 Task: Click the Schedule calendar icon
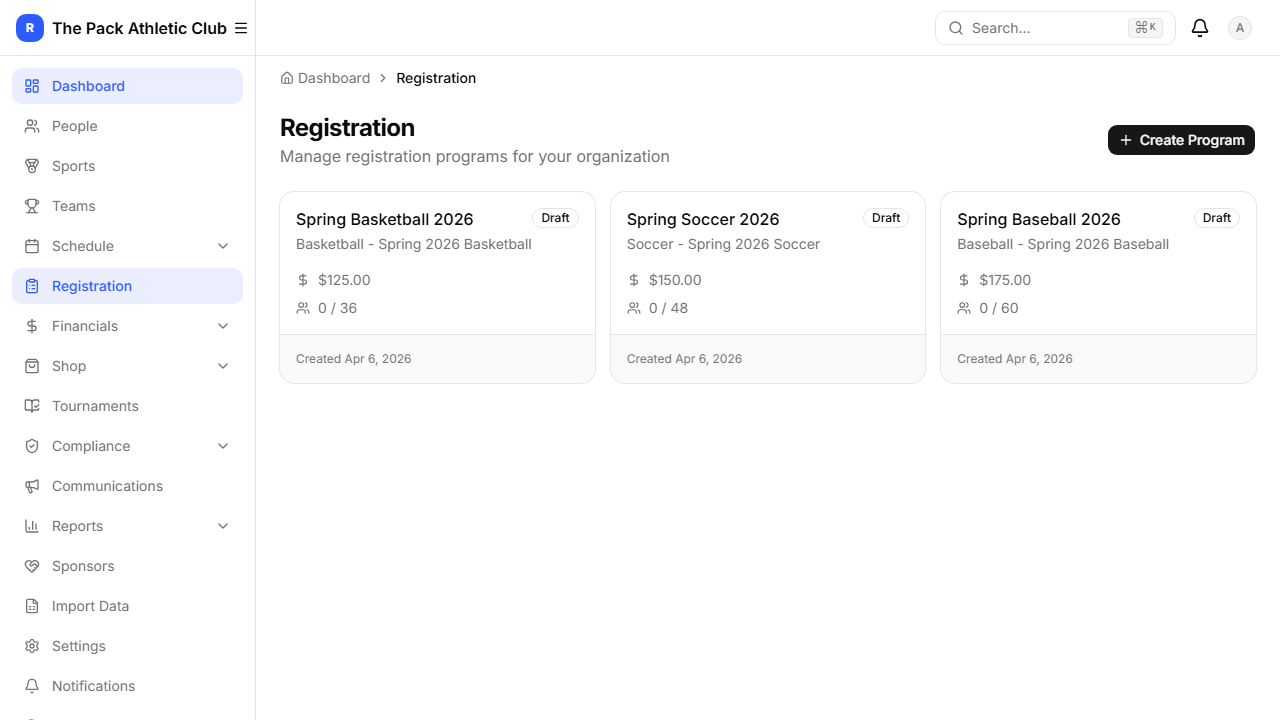click(x=32, y=246)
